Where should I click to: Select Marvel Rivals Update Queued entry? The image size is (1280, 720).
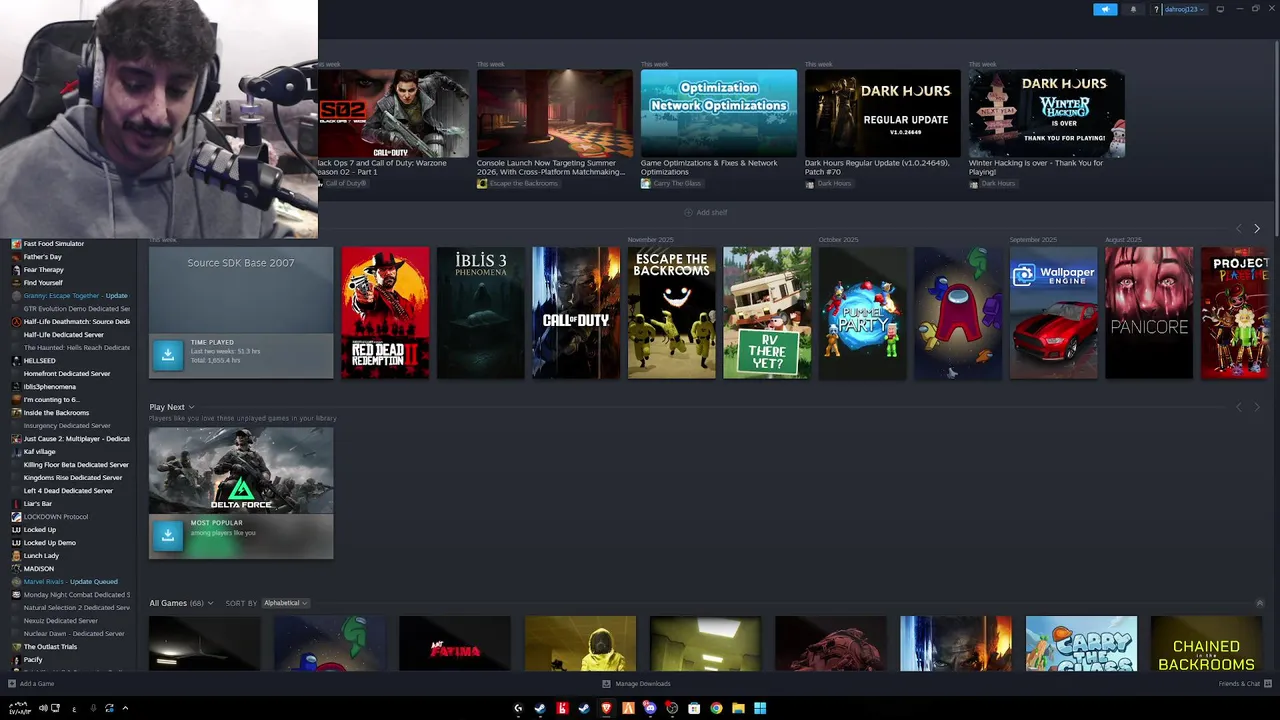coord(70,582)
